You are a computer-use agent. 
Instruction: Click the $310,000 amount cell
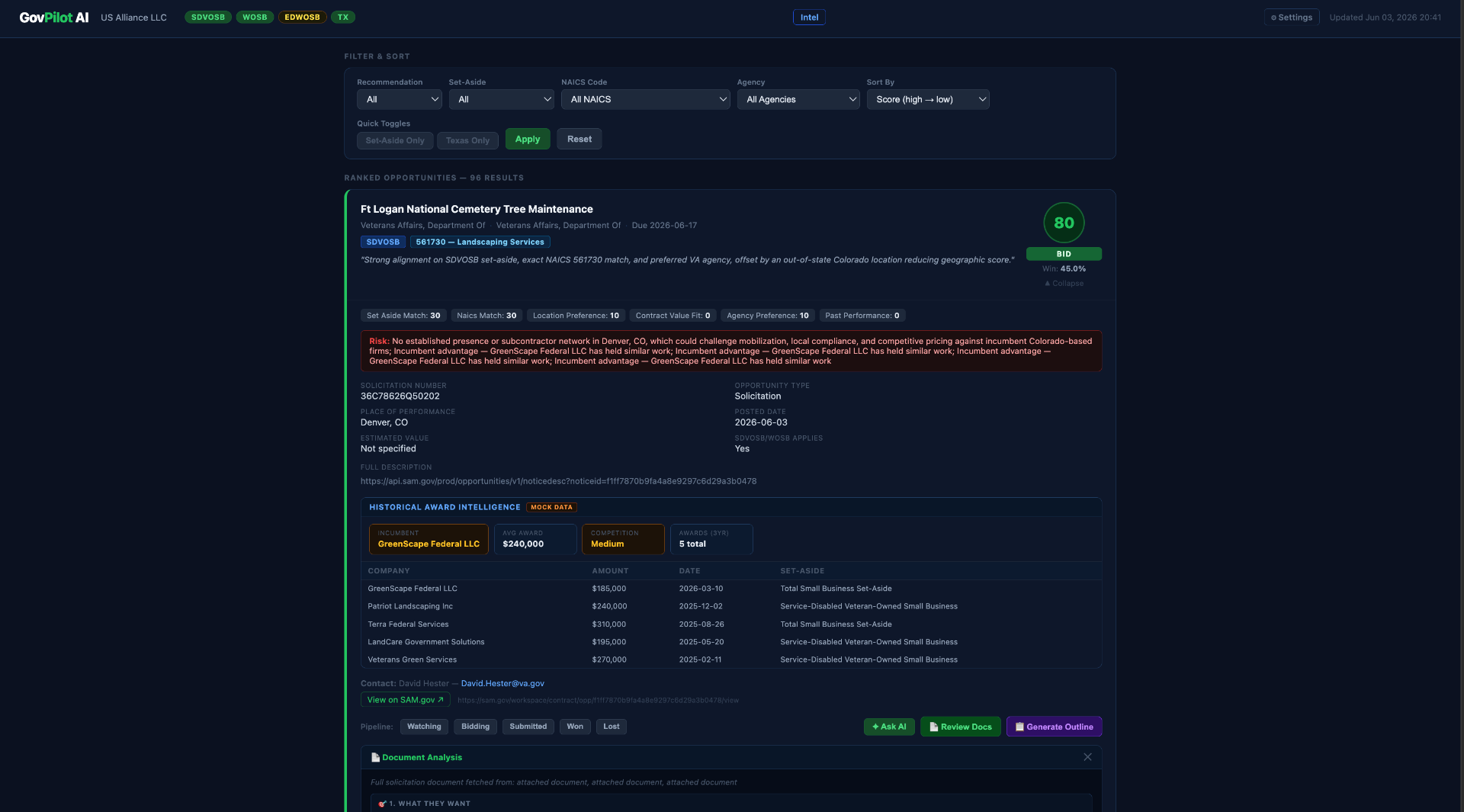[x=608, y=624]
